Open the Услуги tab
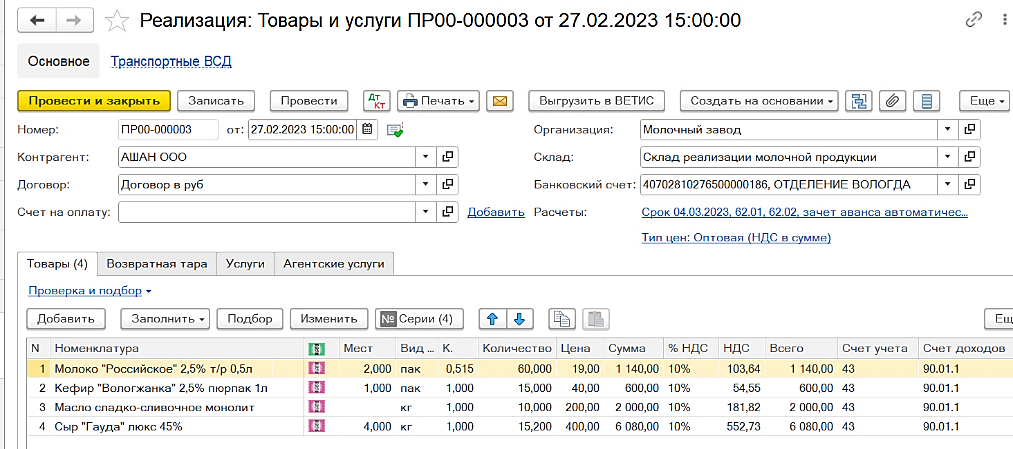The height and width of the screenshot is (449, 1013). (x=245, y=264)
